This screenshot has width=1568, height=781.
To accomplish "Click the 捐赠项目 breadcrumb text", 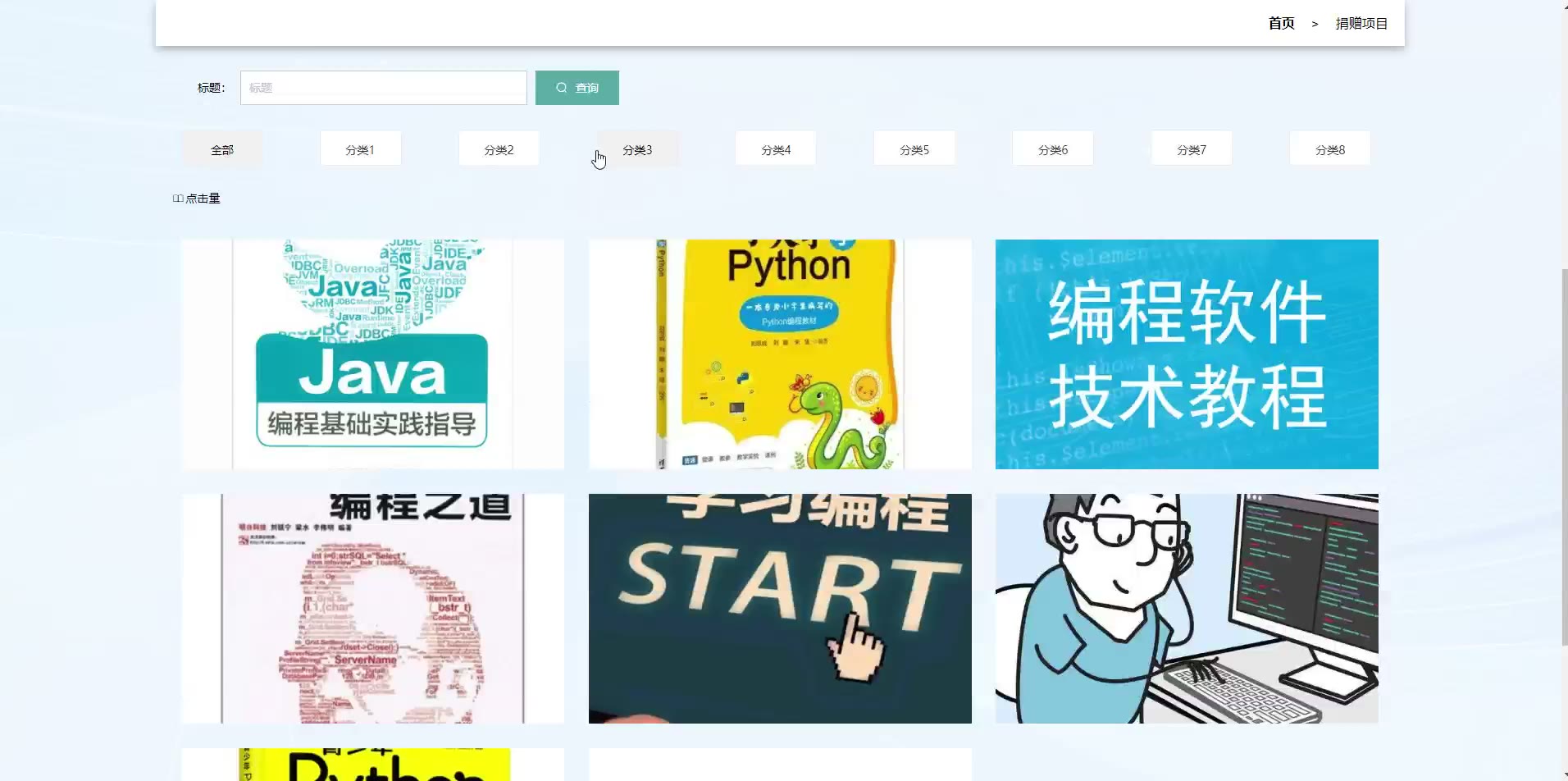I will tap(1361, 24).
